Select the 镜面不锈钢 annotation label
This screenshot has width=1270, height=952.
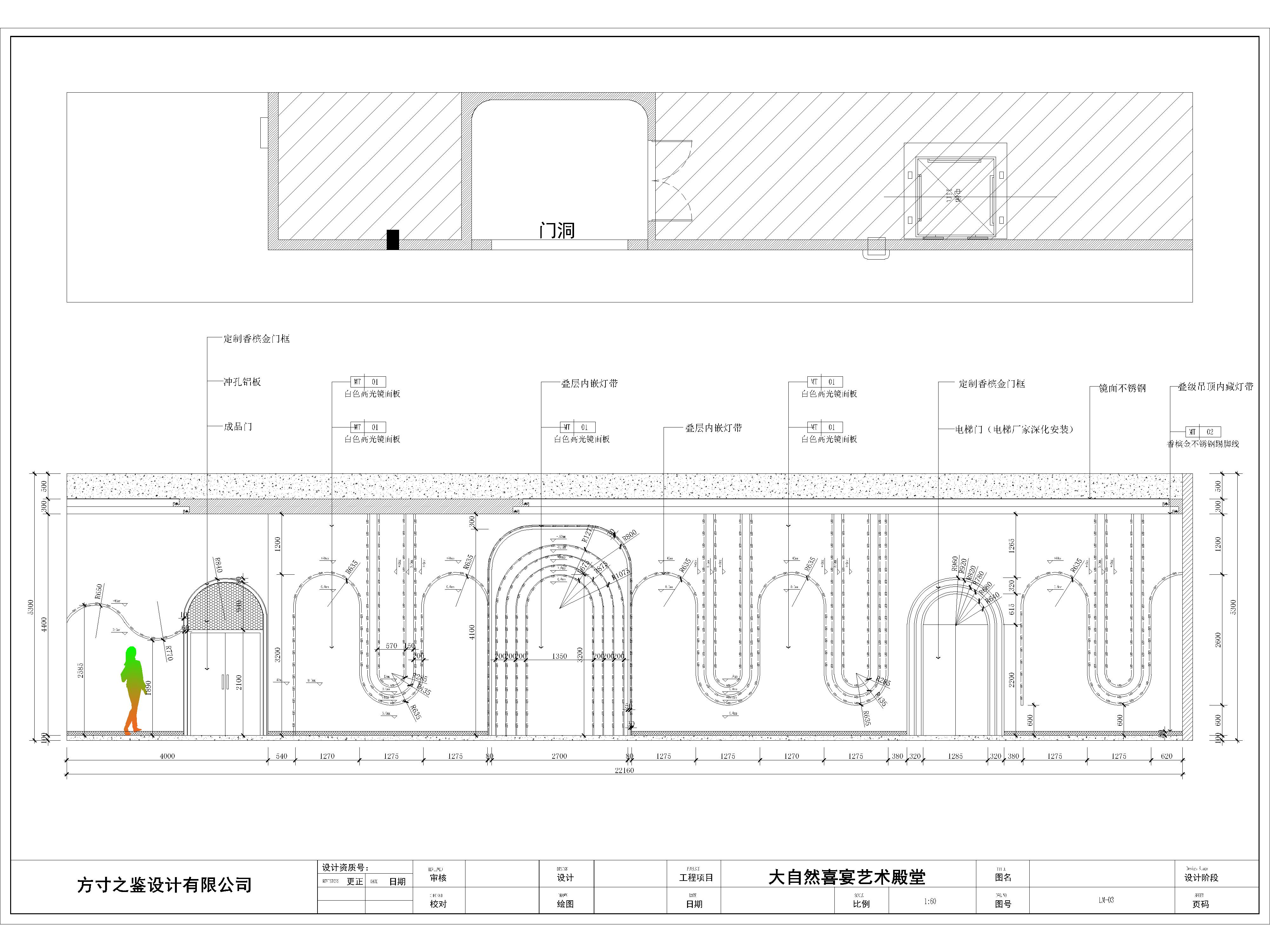[1122, 388]
